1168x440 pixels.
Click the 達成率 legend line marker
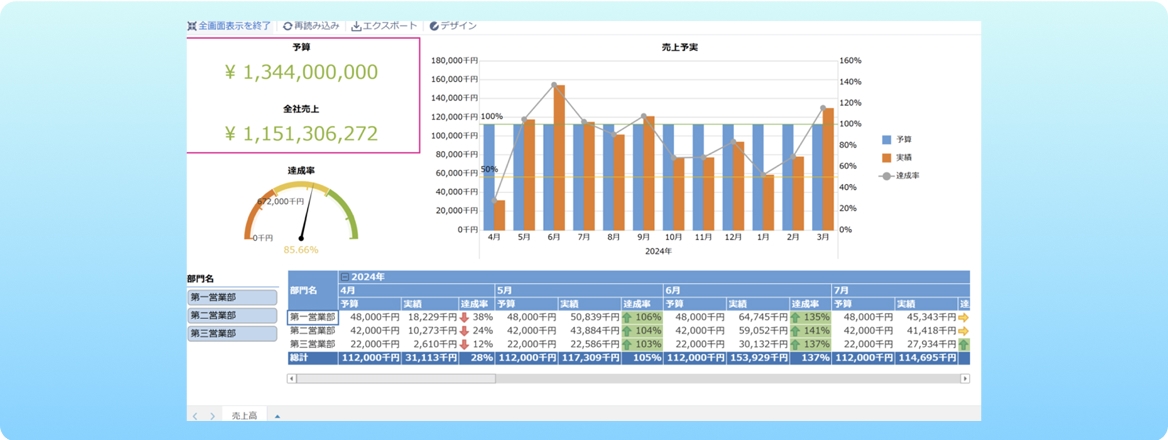point(886,176)
